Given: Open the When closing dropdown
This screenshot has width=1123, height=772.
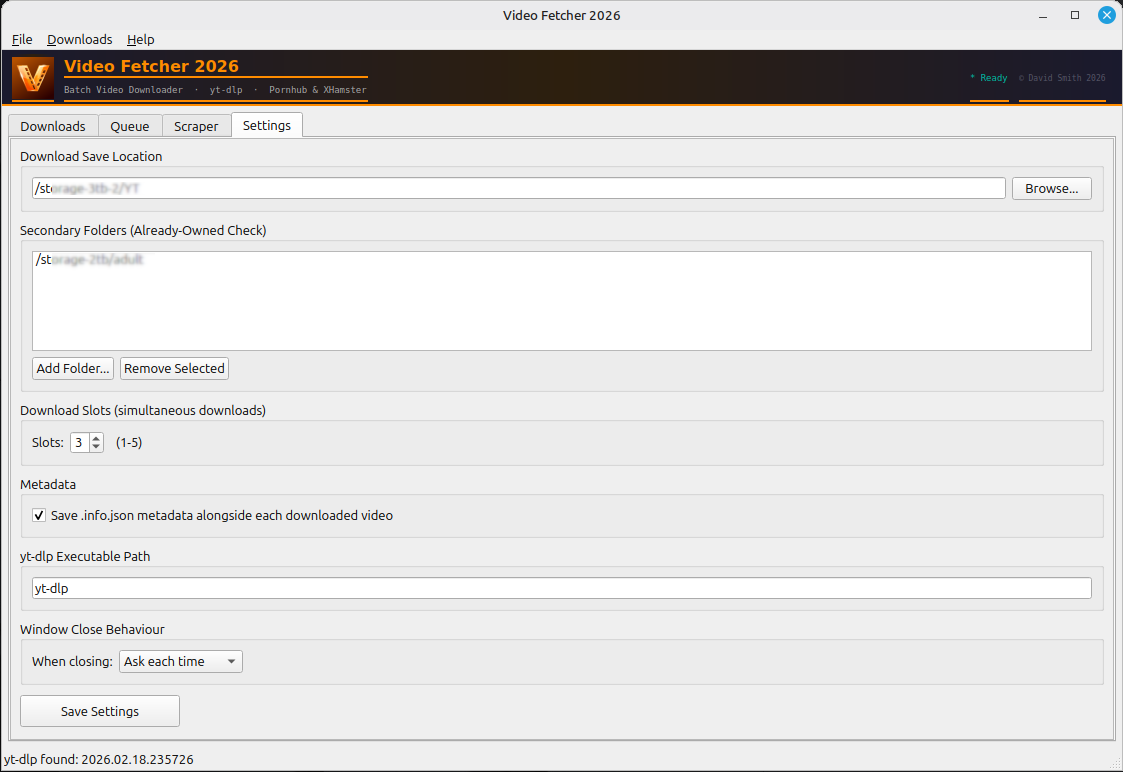Looking at the screenshot, I should point(180,661).
